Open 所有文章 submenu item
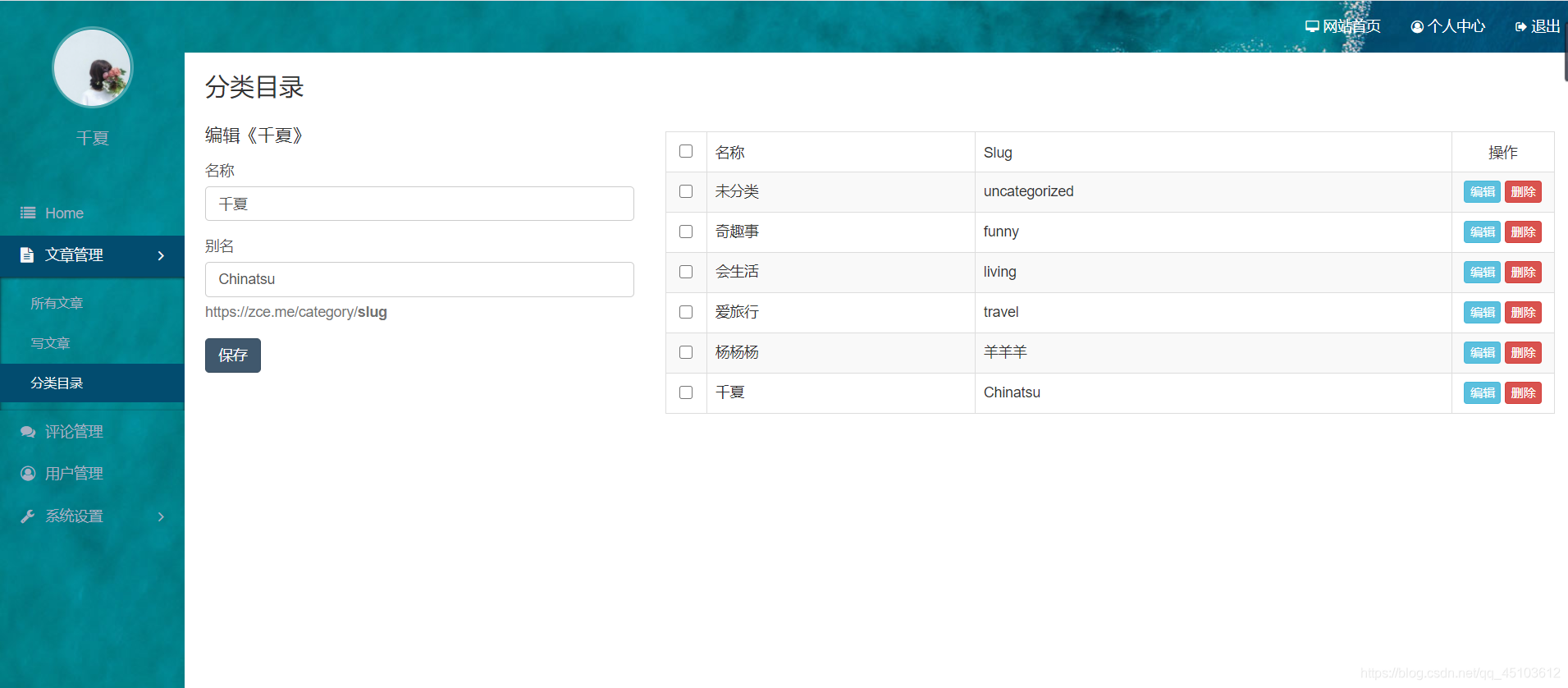1568x688 pixels. [92, 303]
